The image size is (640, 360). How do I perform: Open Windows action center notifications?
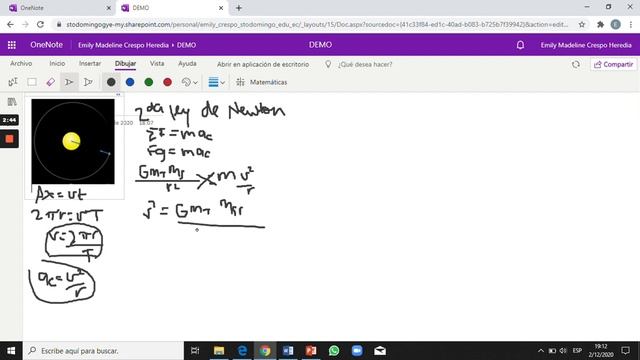point(625,351)
